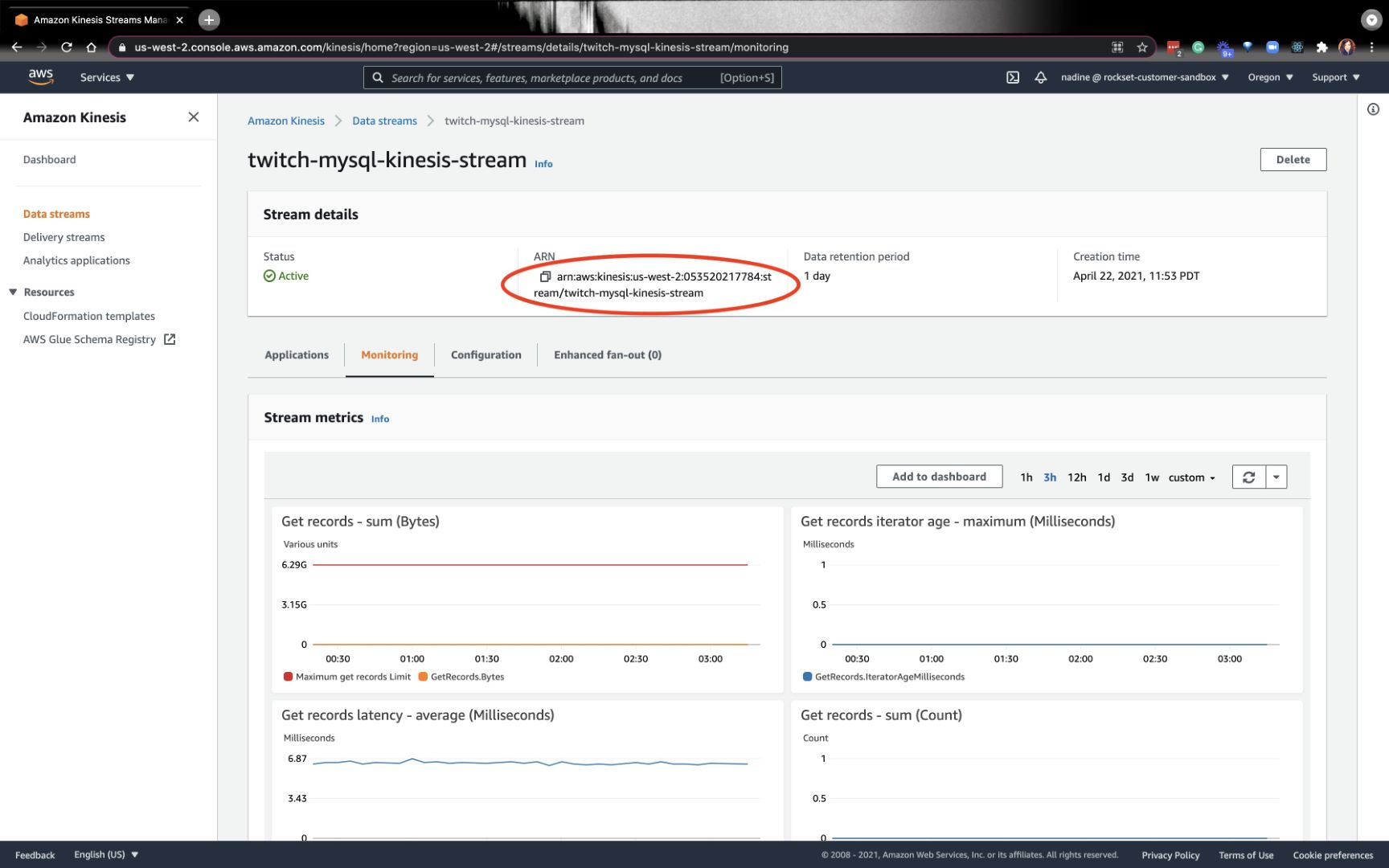Click the browser address bar URL
The height and width of the screenshot is (868, 1389).
[x=461, y=47]
